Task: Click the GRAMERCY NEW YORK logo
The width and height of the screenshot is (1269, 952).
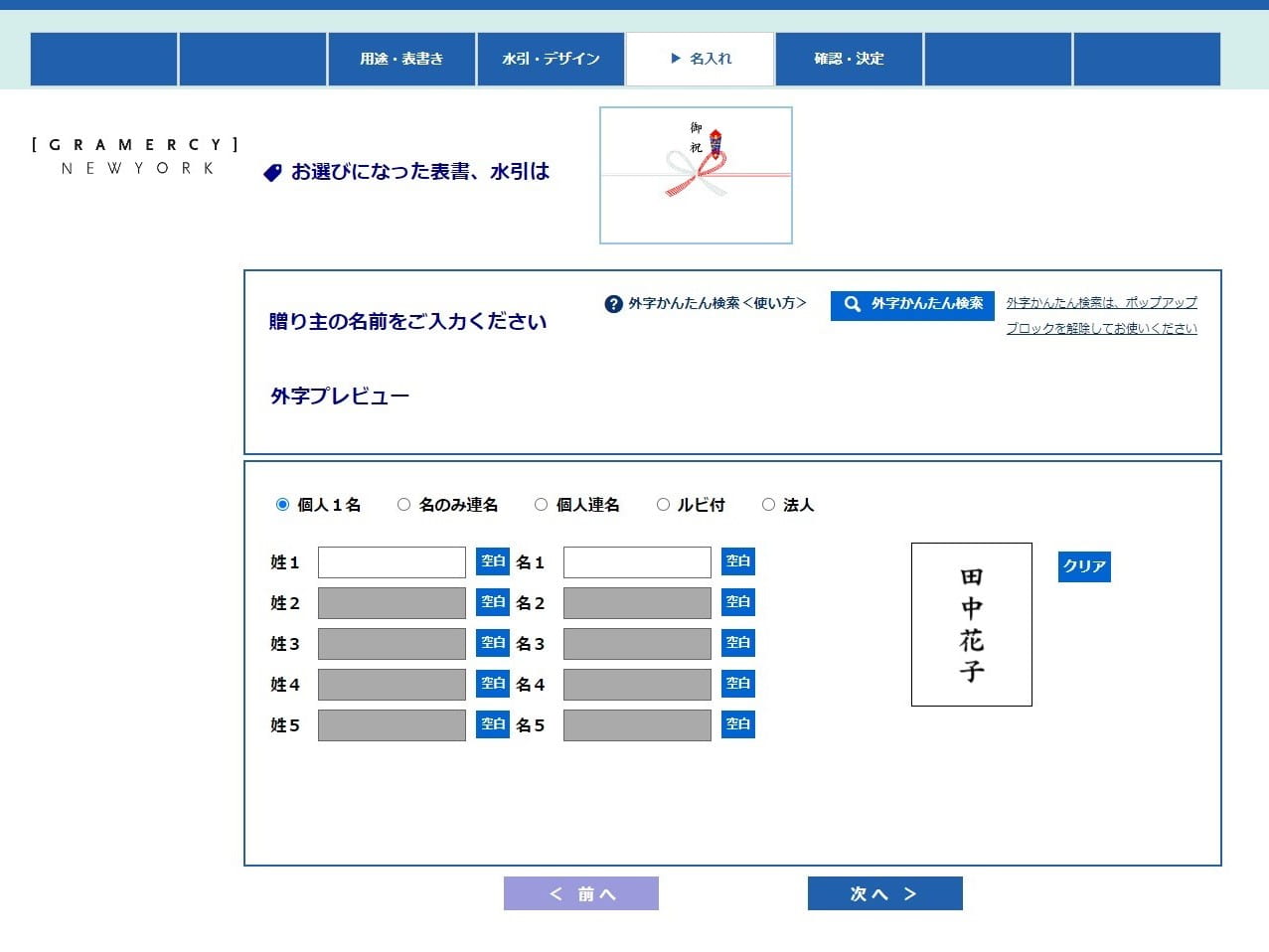Action: click(x=135, y=156)
